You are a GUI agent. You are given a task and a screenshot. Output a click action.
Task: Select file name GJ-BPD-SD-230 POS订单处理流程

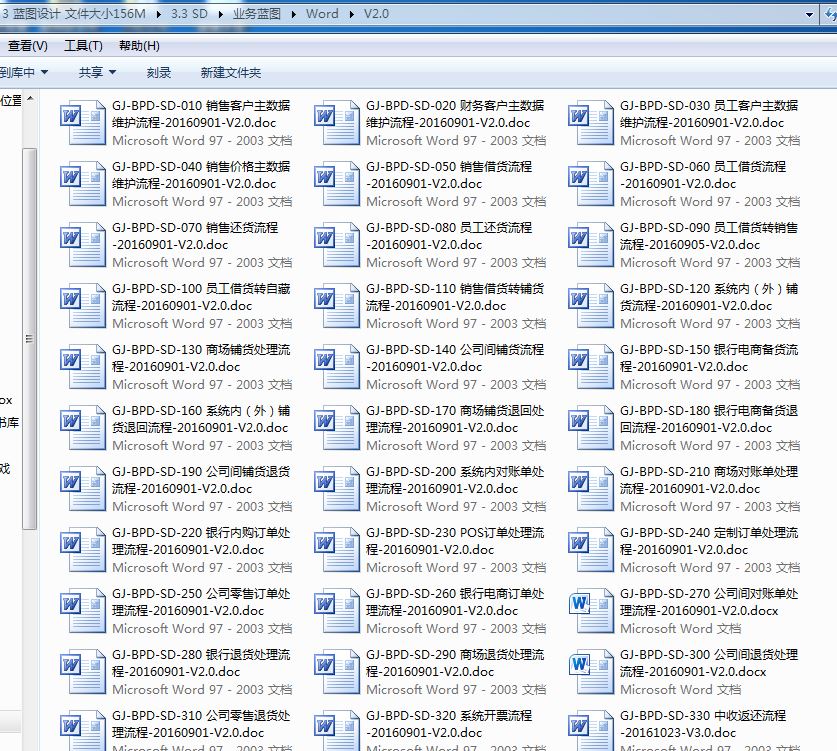pyautogui.click(x=455, y=541)
